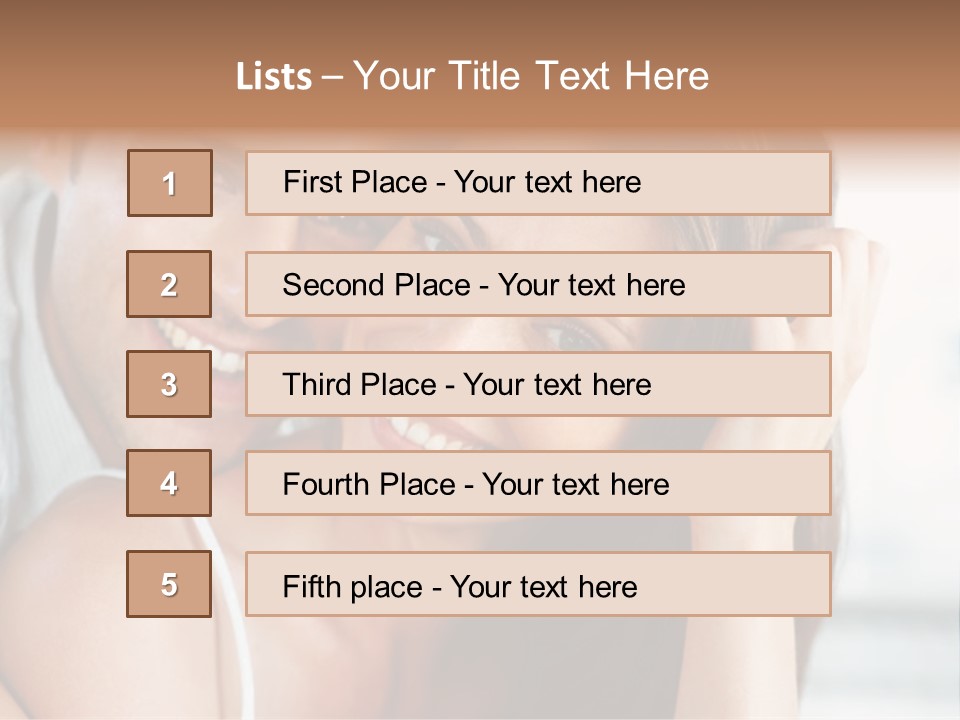
Task: Select the number 4 box
Action: 169,483
